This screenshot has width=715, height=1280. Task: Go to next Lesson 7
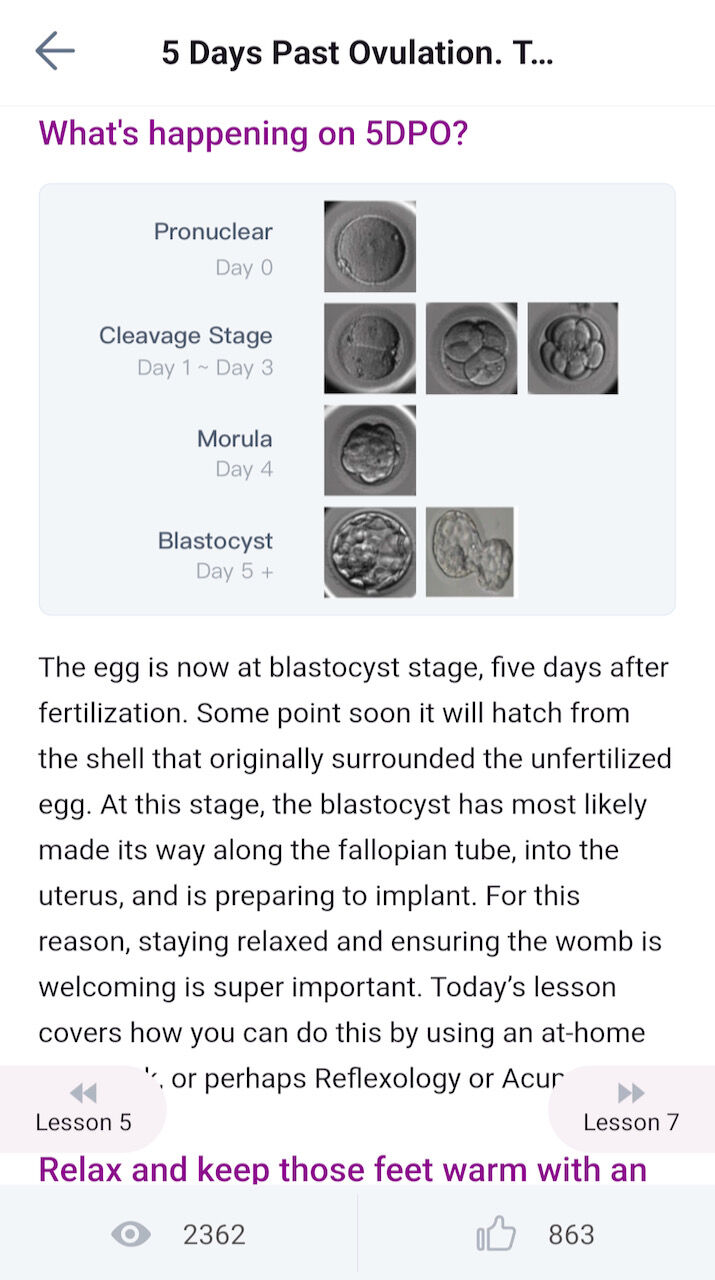631,1109
